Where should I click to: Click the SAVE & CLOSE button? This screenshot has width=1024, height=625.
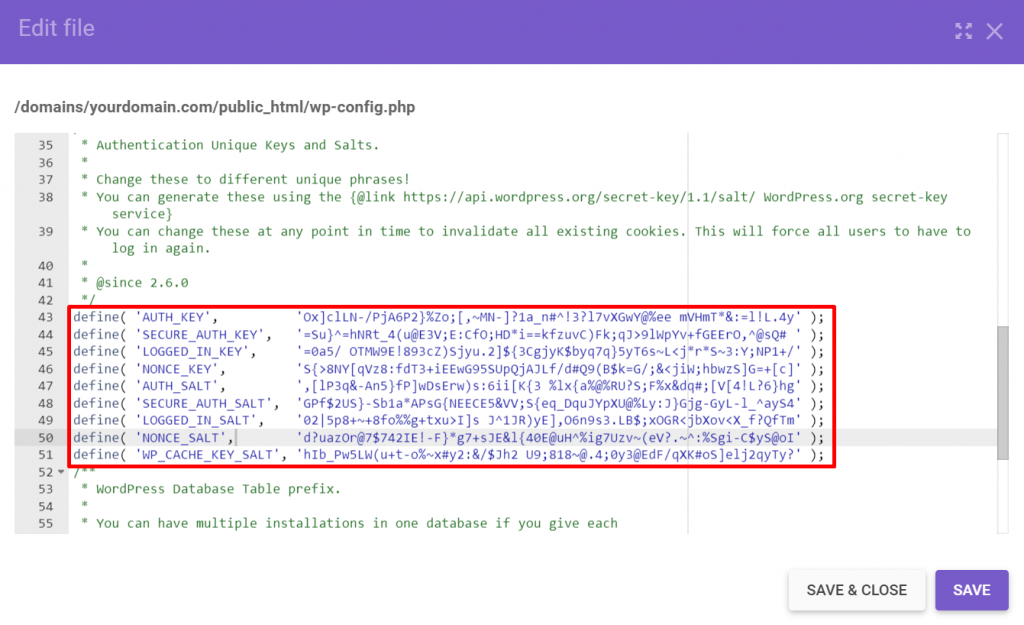[x=856, y=590]
